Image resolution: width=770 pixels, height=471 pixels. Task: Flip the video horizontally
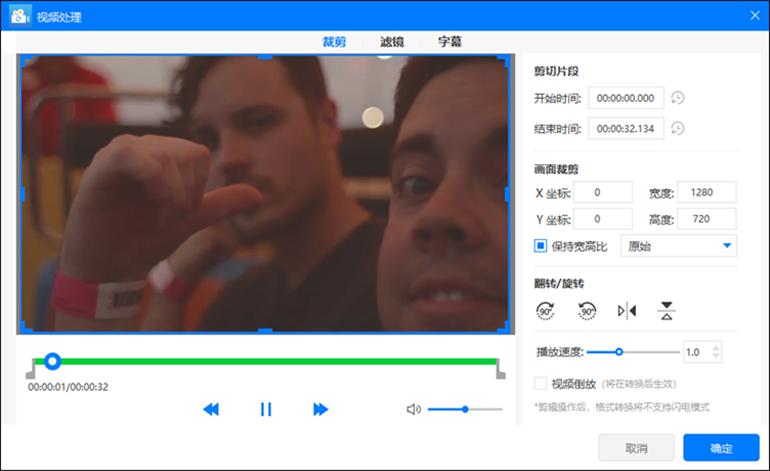[x=627, y=311]
